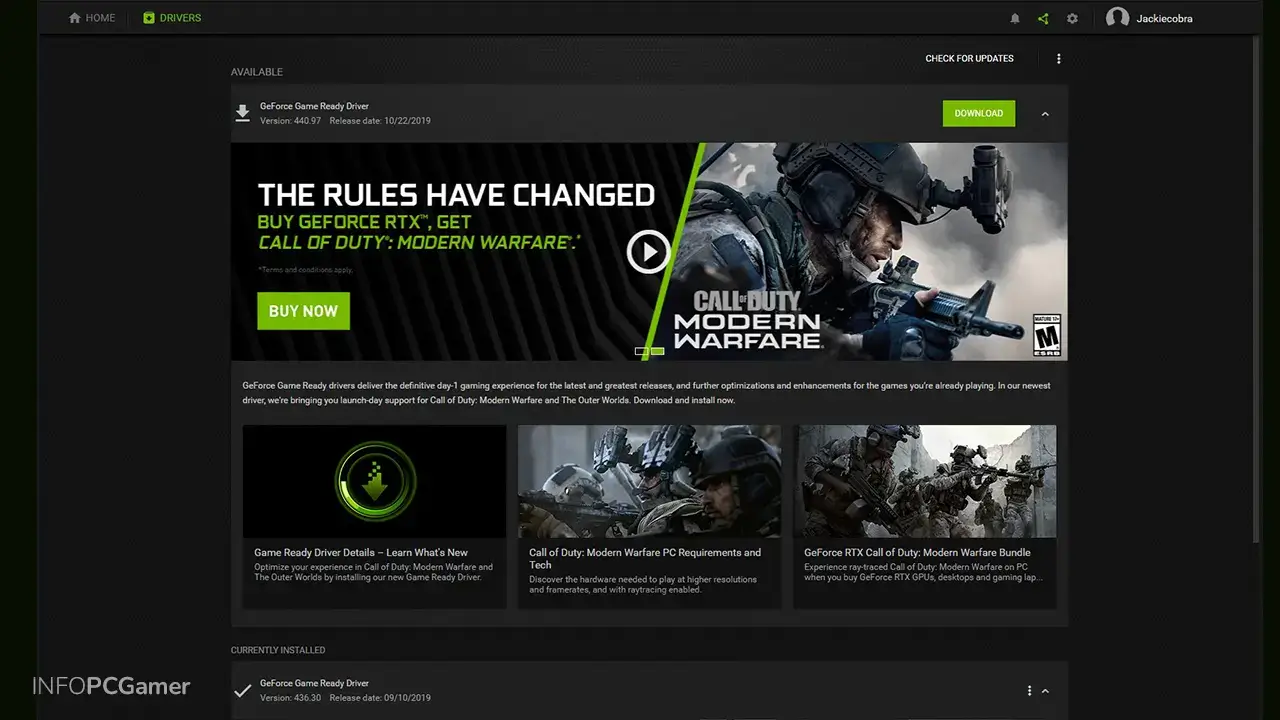Open the GeForce RTX bundle thumbnail
Image resolution: width=1280 pixels, height=720 pixels.
925,481
